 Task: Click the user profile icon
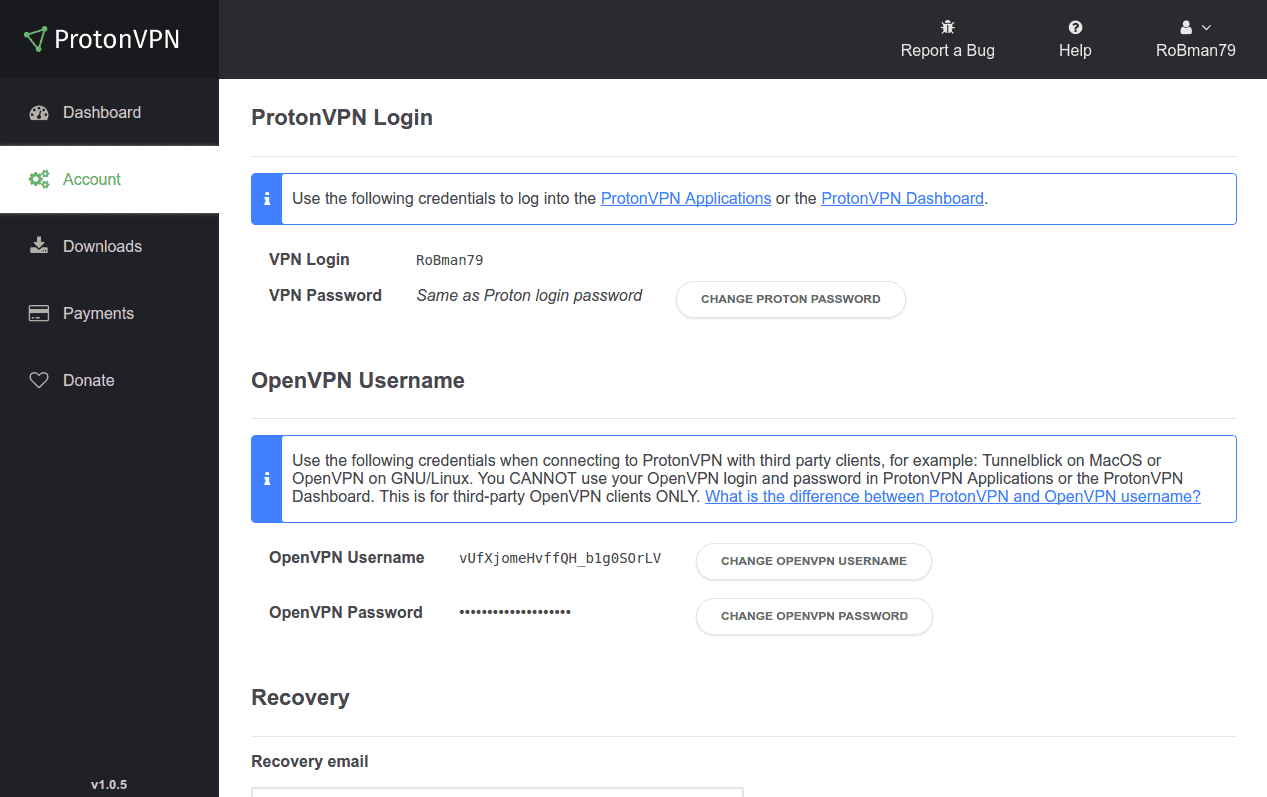click(1186, 27)
